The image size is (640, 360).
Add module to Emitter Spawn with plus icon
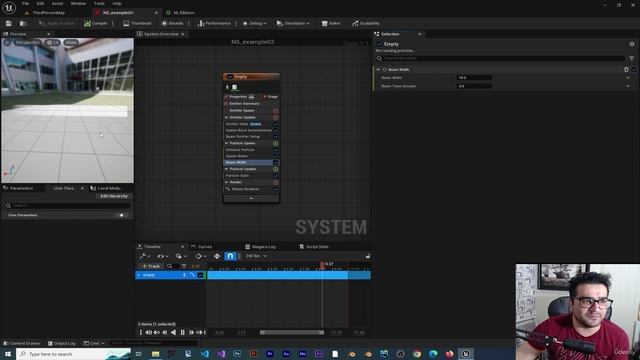276,111
